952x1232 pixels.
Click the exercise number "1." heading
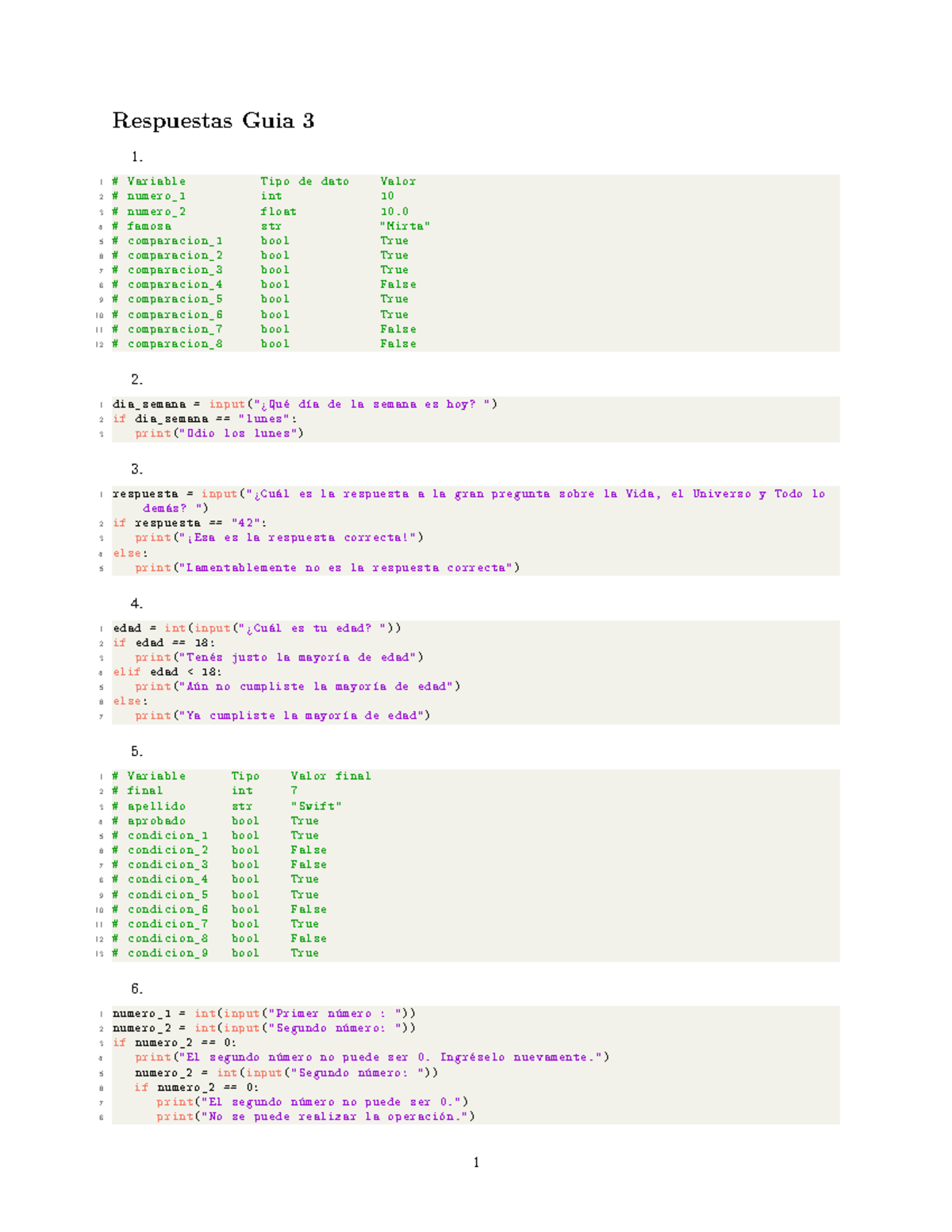[136, 157]
